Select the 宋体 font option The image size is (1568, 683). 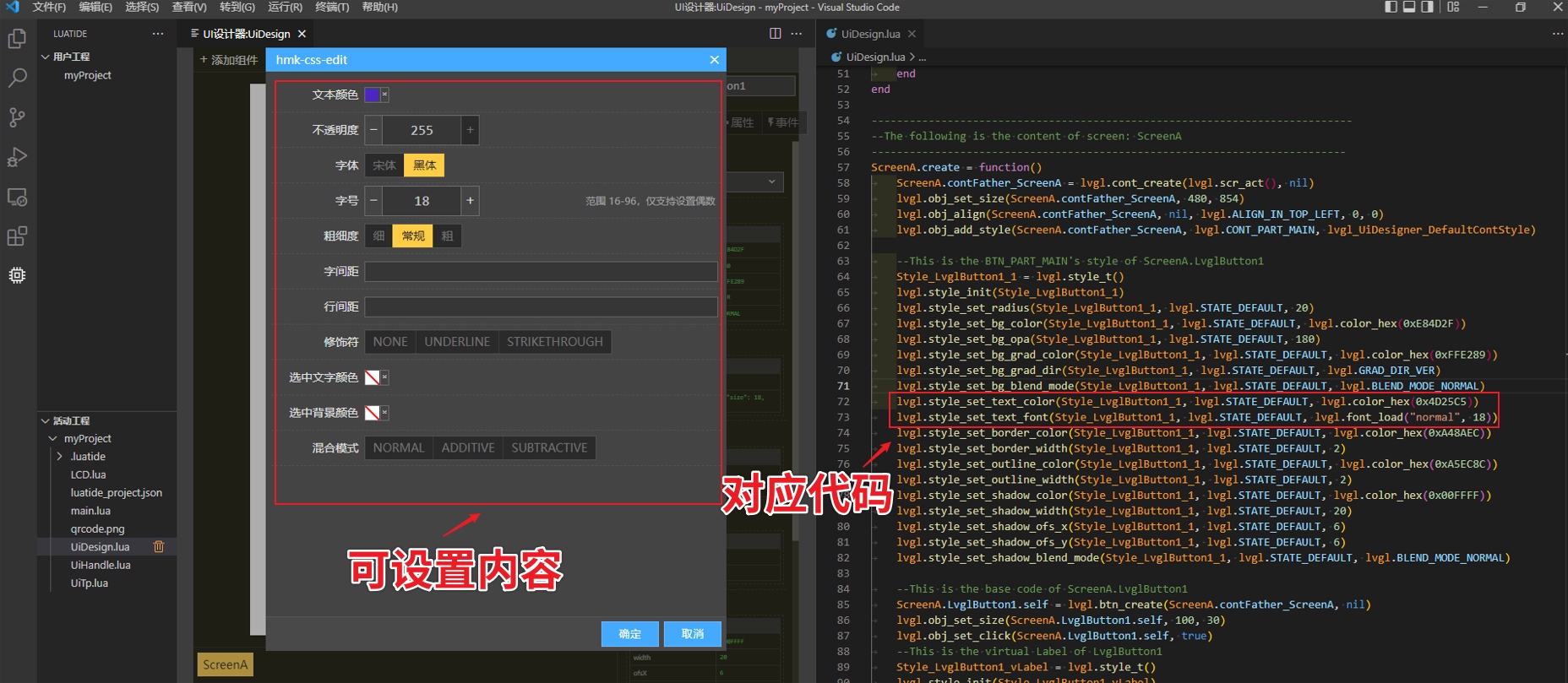384,165
